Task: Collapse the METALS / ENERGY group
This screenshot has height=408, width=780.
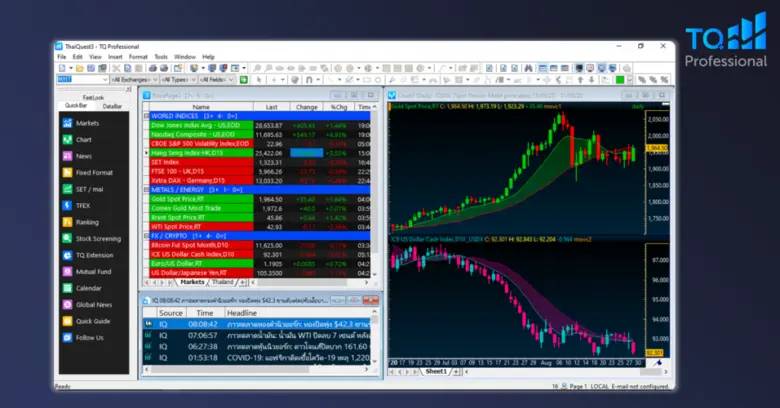Action: pyautogui.click(x=146, y=188)
